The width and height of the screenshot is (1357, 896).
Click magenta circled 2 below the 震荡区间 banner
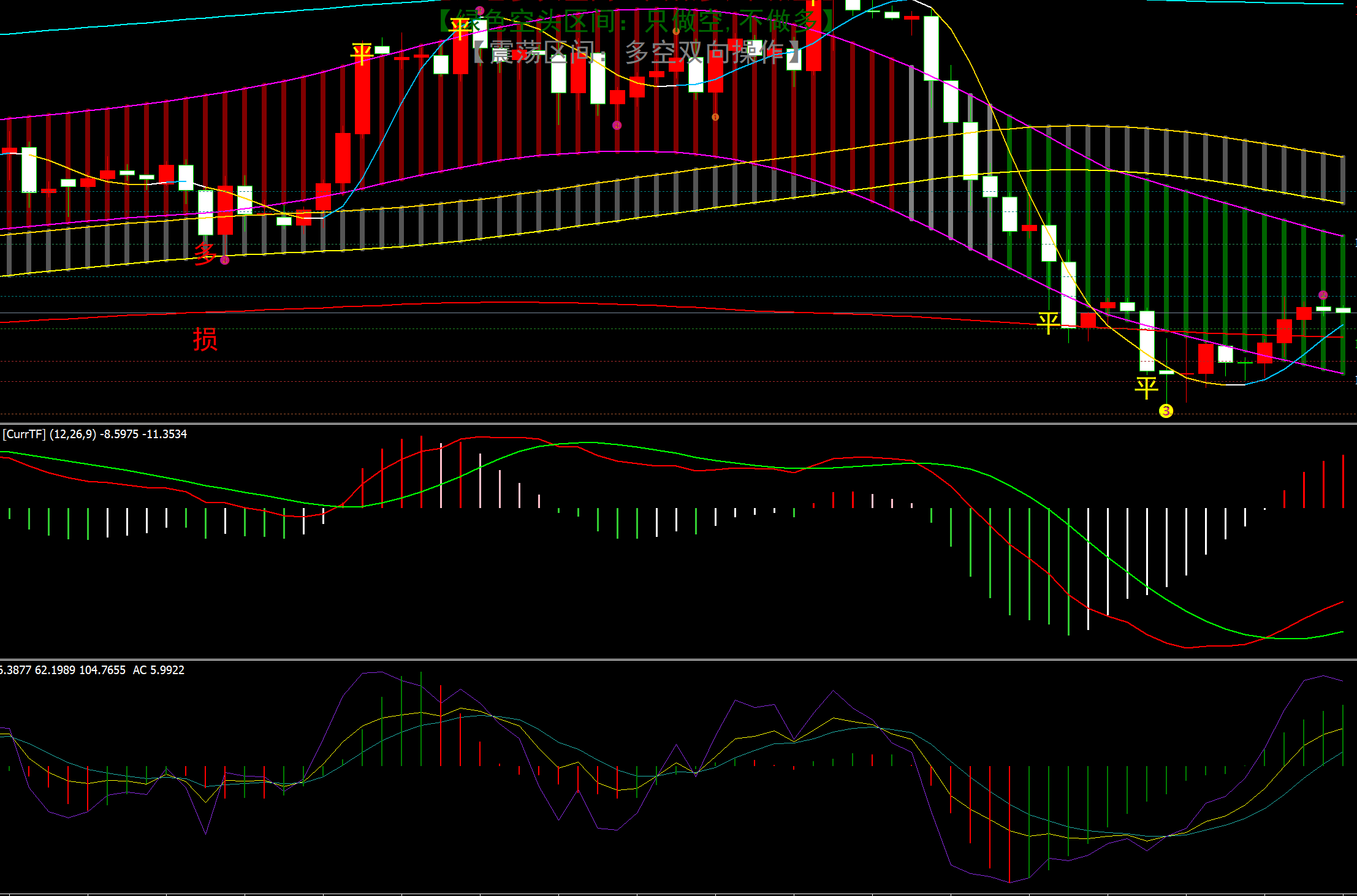click(617, 125)
